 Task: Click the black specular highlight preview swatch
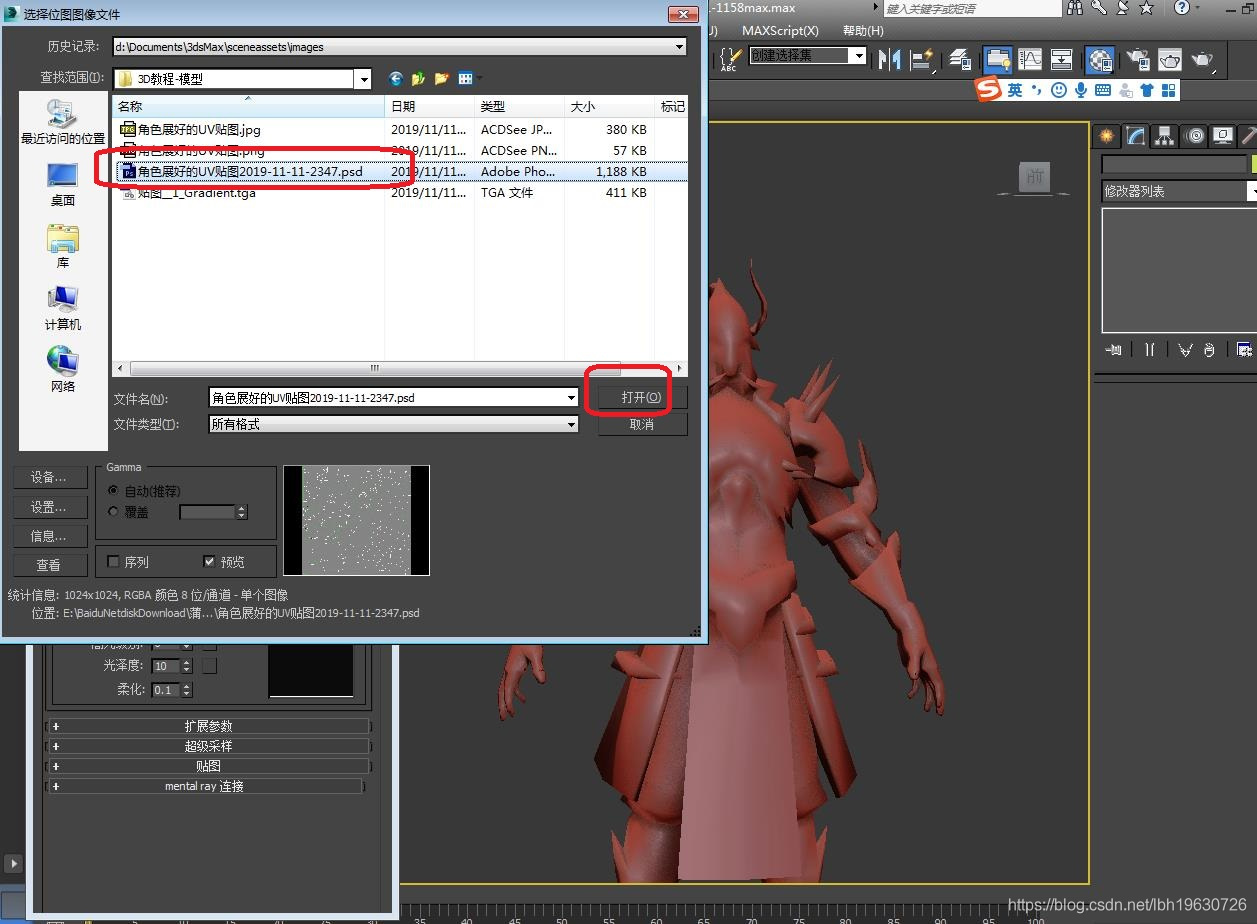pyautogui.click(x=311, y=671)
